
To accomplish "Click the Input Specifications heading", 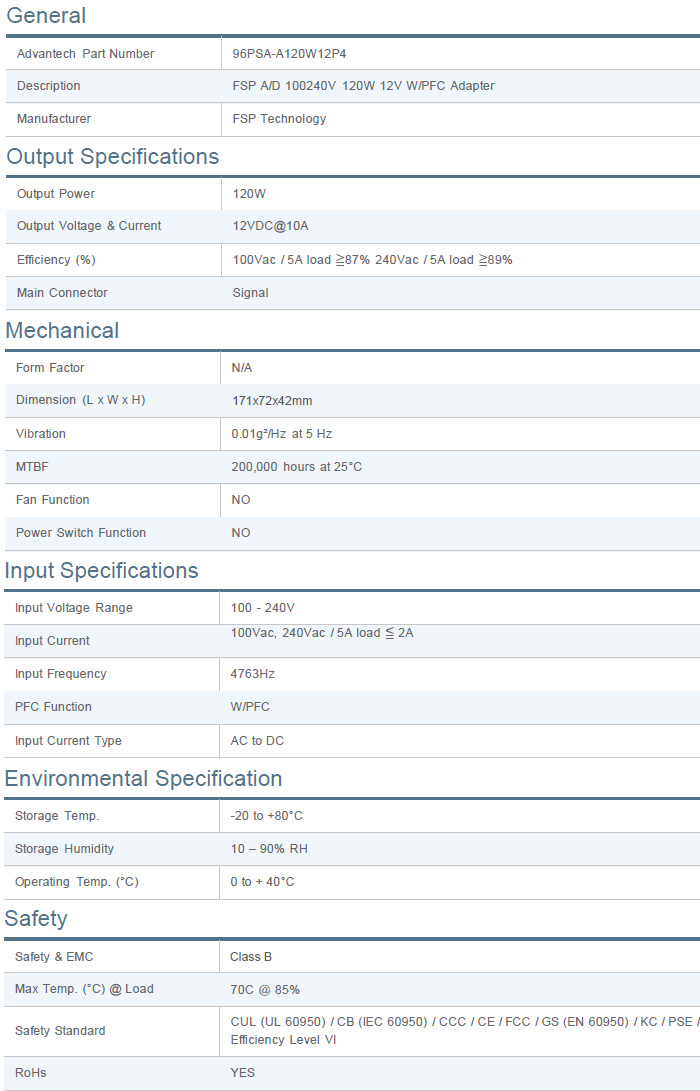I will [x=102, y=571].
